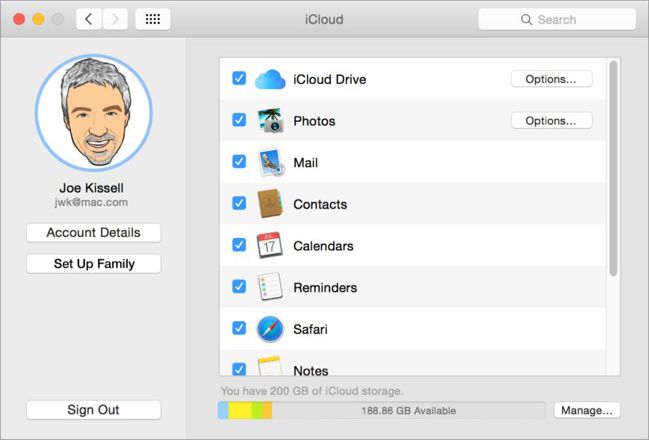Click the 'Contacts' label
The width and height of the screenshot is (649, 440).
(x=320, y=204)
